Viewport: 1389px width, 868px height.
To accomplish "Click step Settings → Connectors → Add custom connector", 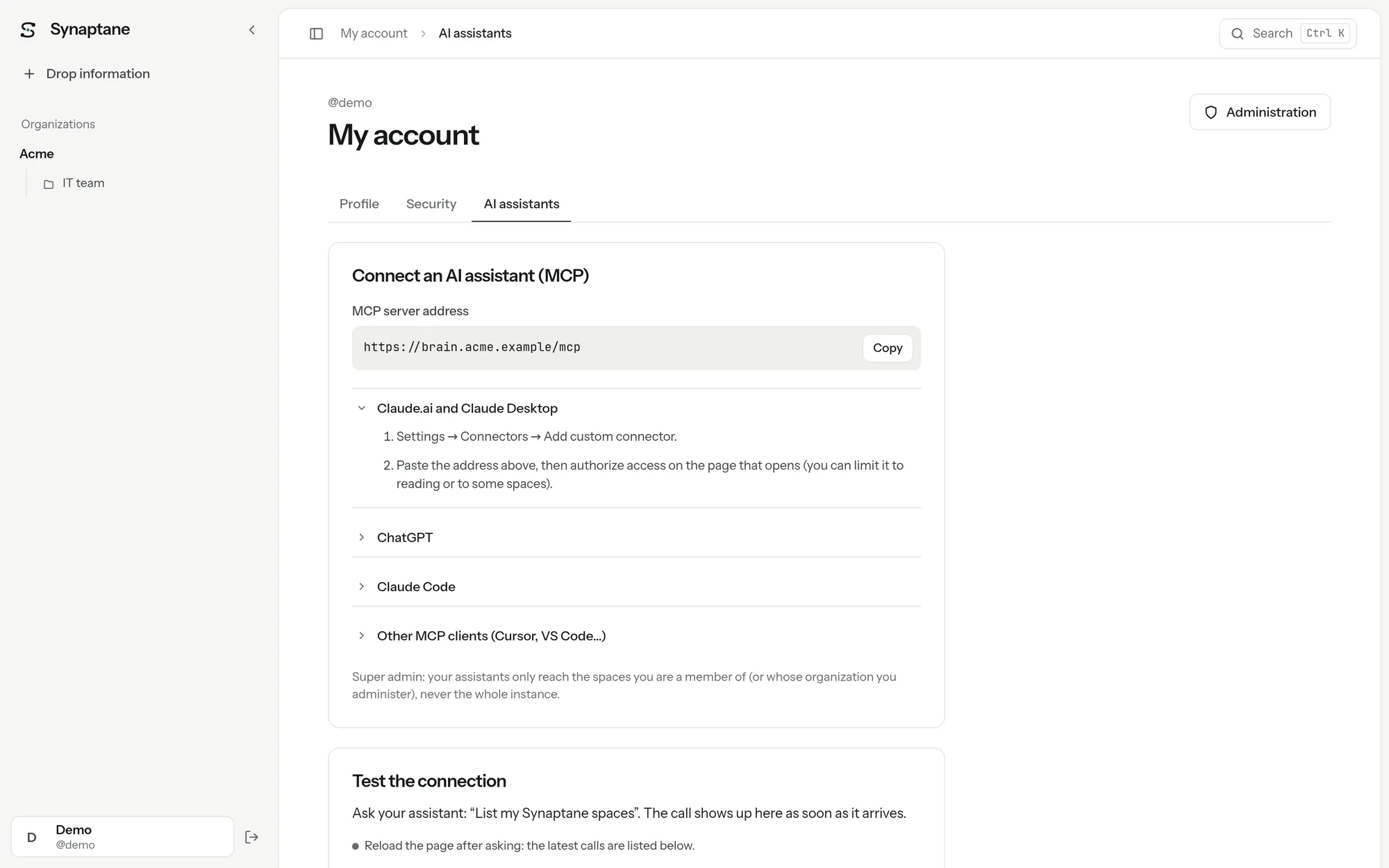I will (536, 437).
